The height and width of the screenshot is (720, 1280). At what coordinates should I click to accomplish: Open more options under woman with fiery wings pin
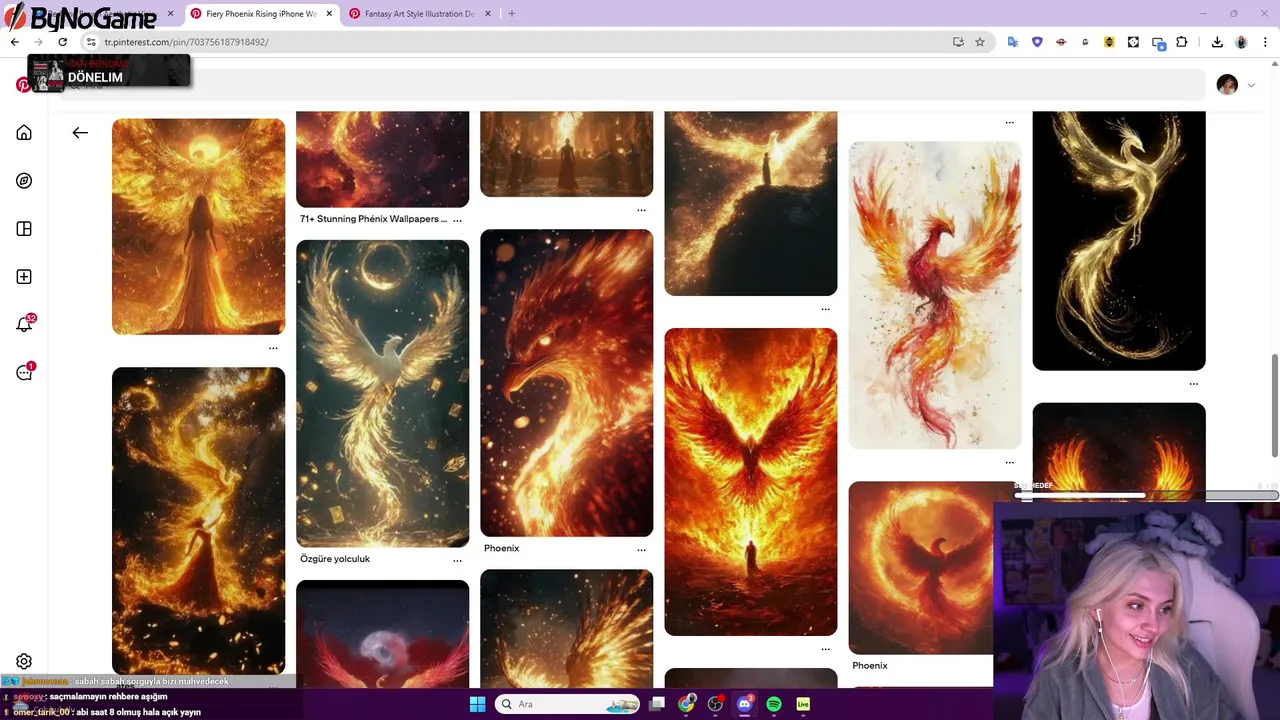point(273,348)
